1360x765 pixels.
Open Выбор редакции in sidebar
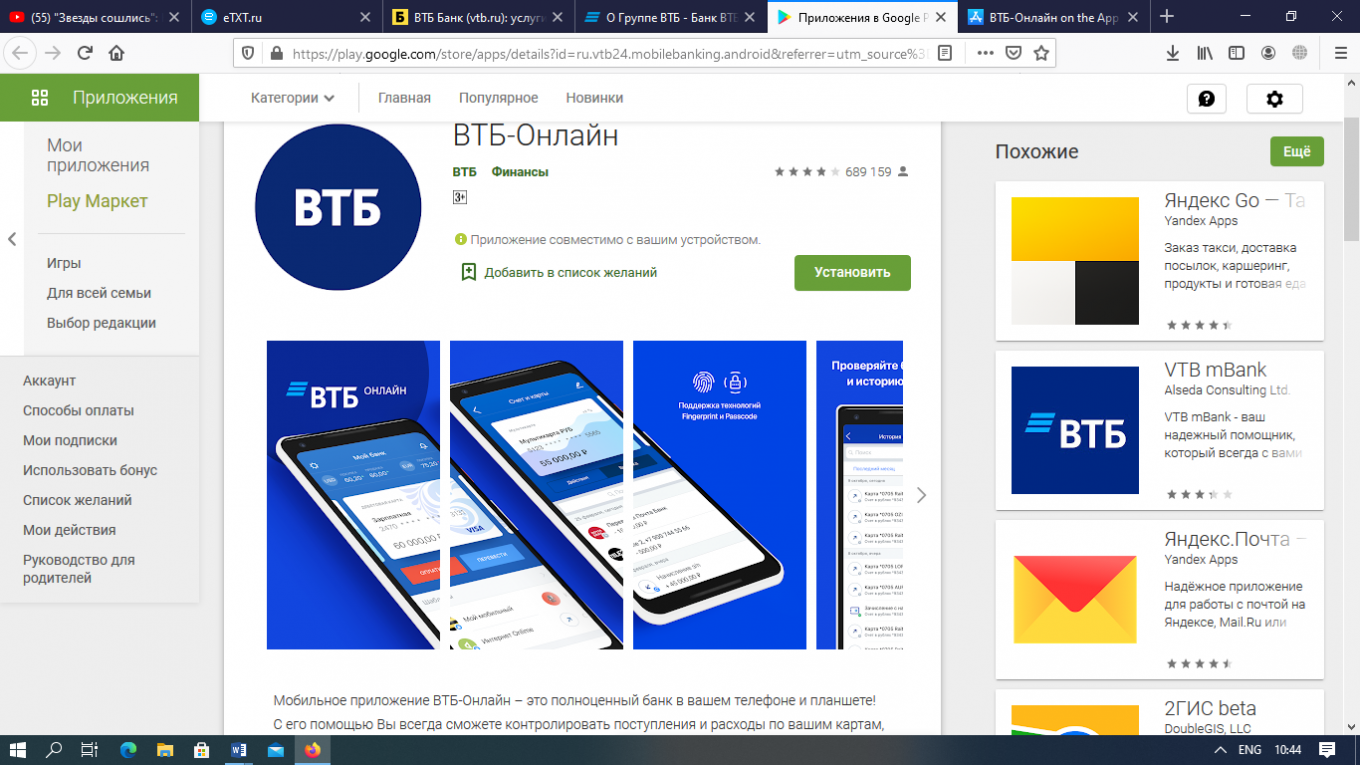click(101, 323)
